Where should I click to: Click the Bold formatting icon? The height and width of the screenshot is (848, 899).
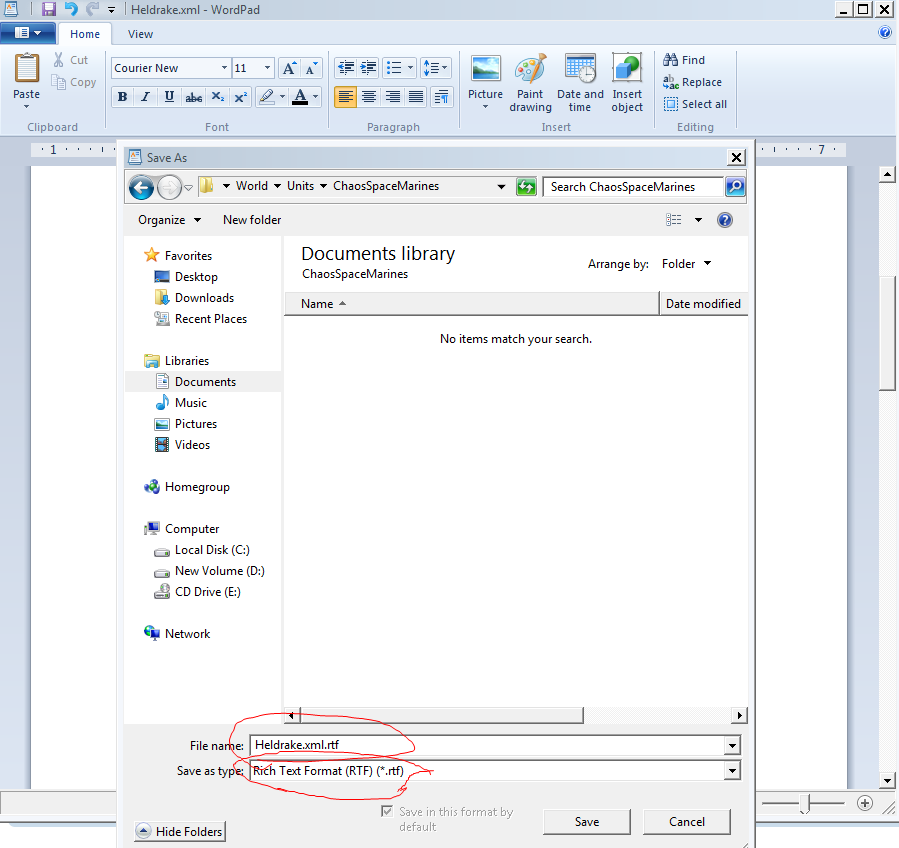point(122,97)
